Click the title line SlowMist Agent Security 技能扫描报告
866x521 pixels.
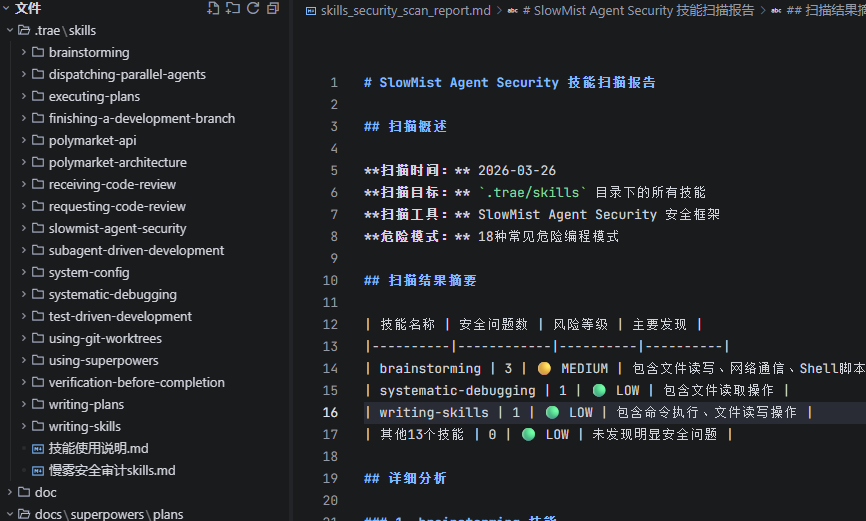tap(510, 82)
